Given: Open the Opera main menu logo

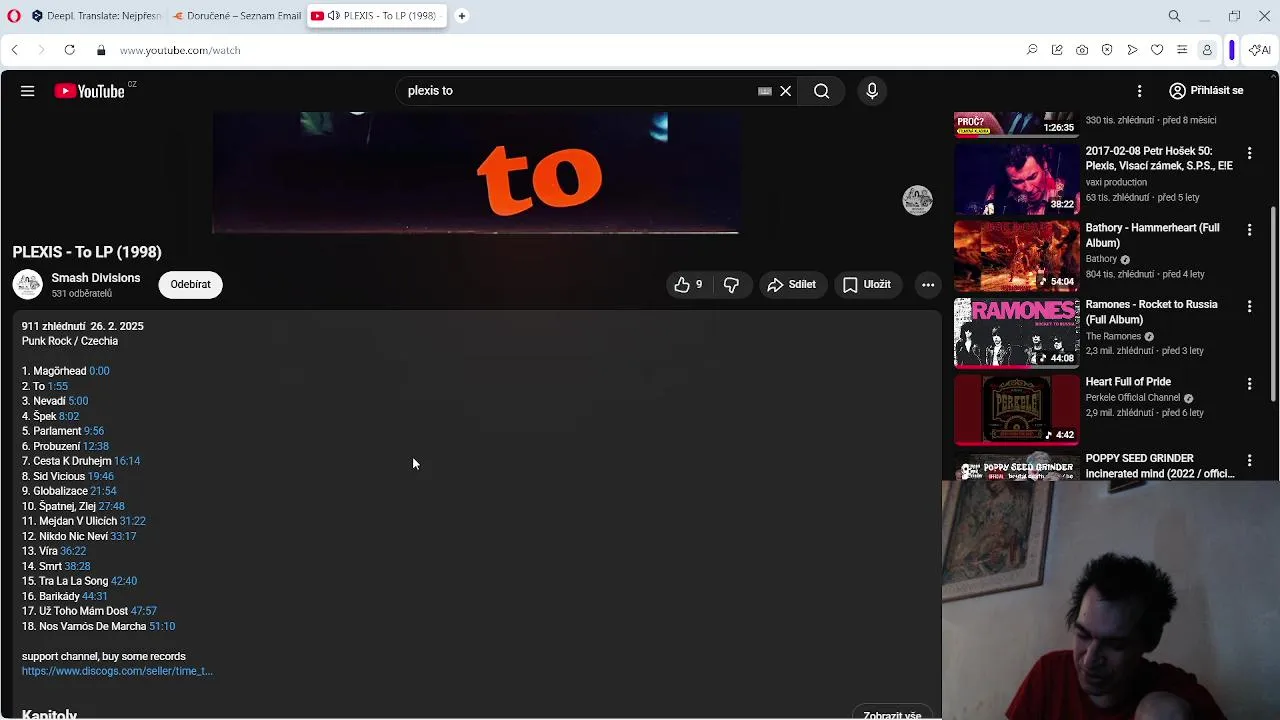Looking at the screenshot, I should 12,16.
